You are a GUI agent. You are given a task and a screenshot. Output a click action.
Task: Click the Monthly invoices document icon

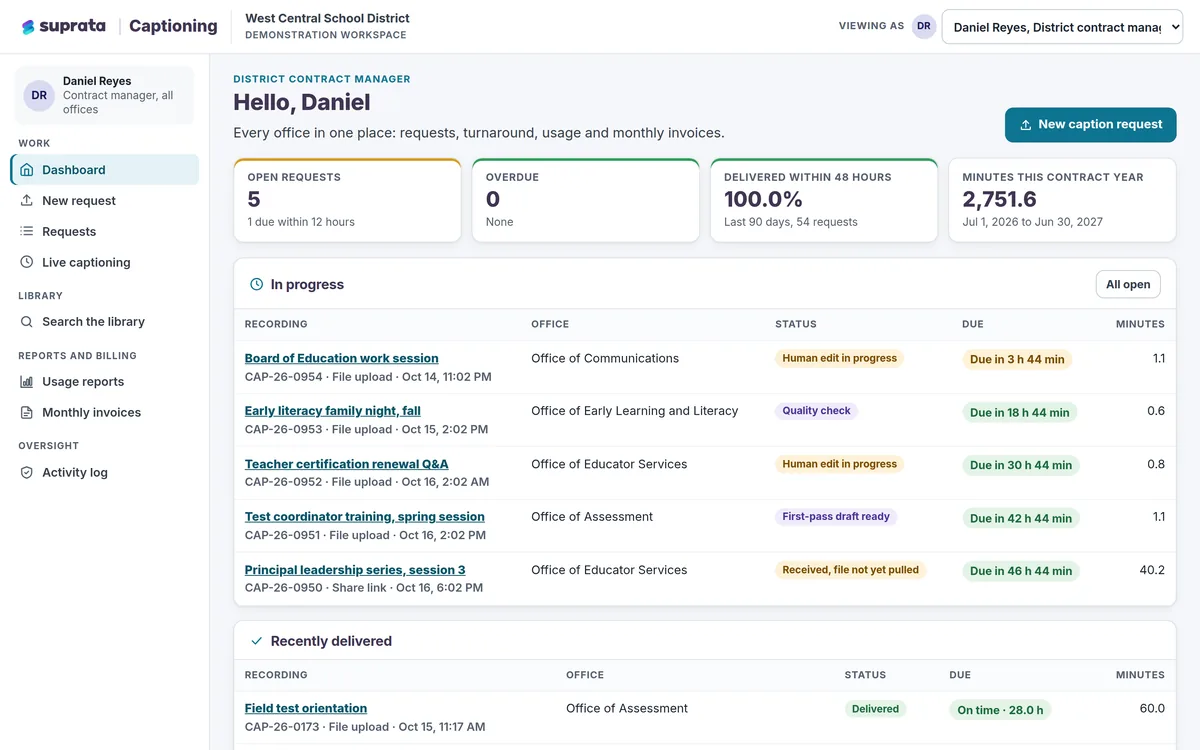(x=27, y=413)
